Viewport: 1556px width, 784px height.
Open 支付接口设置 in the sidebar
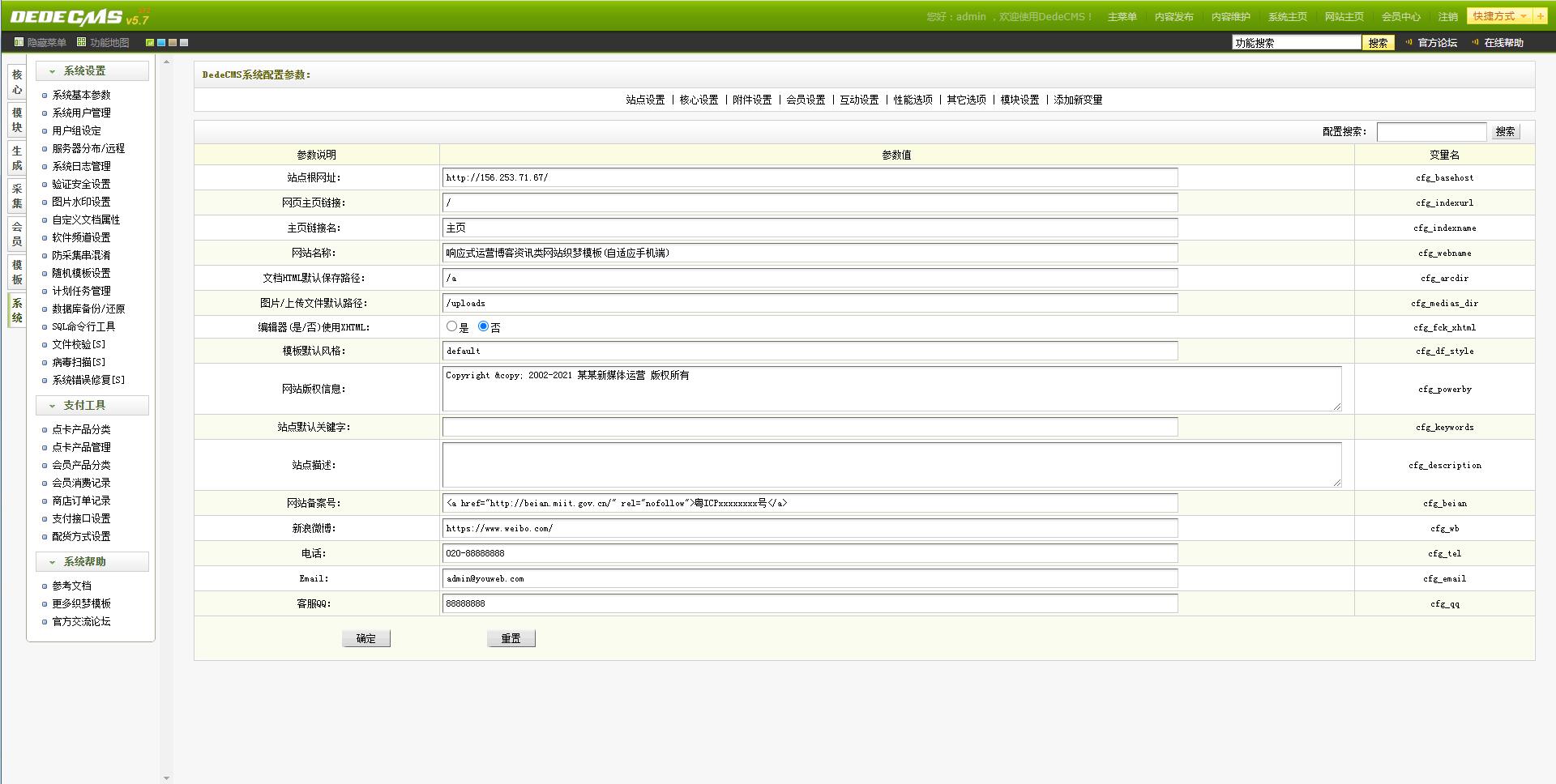(81, 518)
